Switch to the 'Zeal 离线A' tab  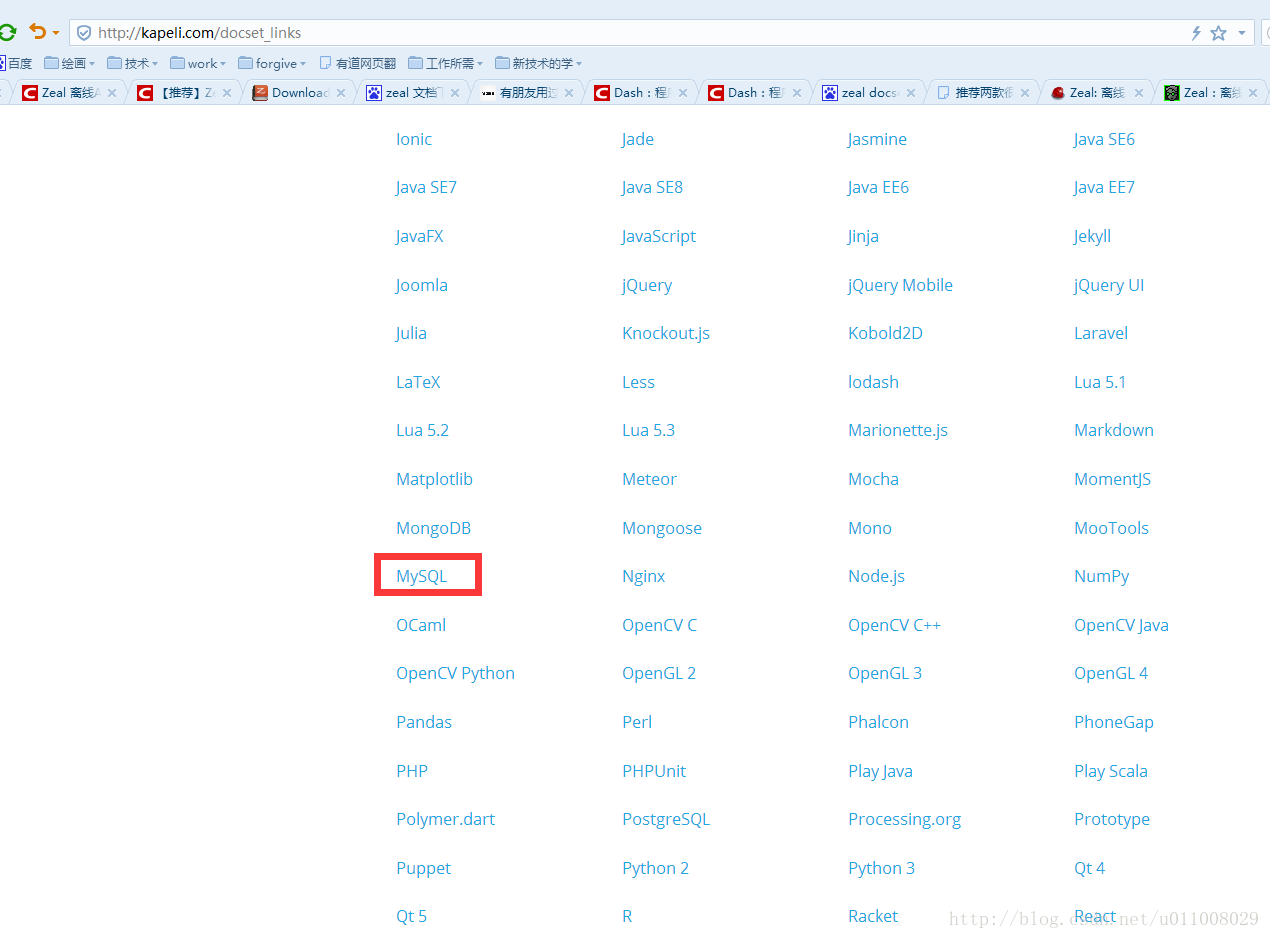(70, 93)
